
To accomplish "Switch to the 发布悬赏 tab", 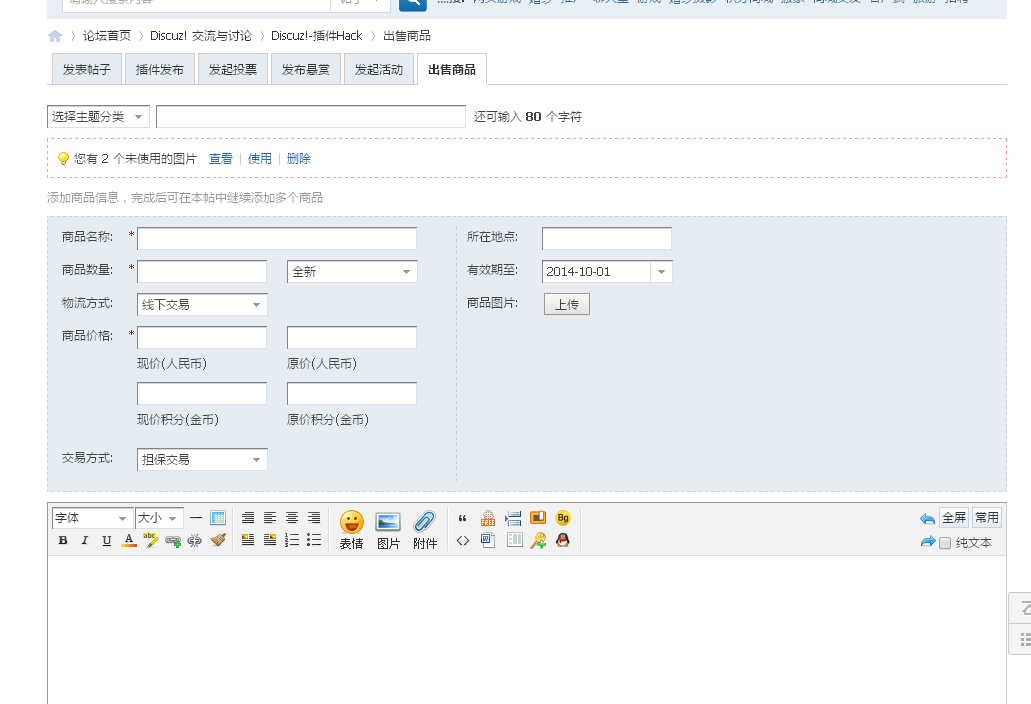I will point(306,70).
